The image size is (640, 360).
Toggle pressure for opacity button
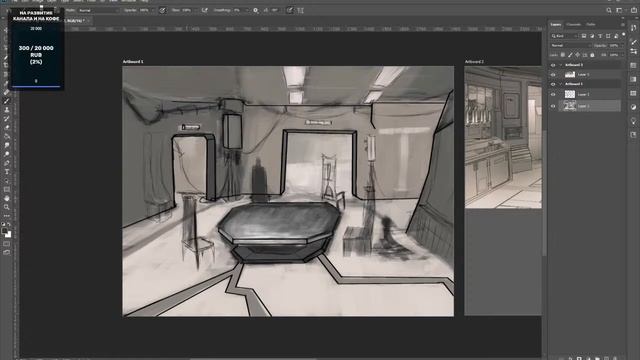coord(162,10)
